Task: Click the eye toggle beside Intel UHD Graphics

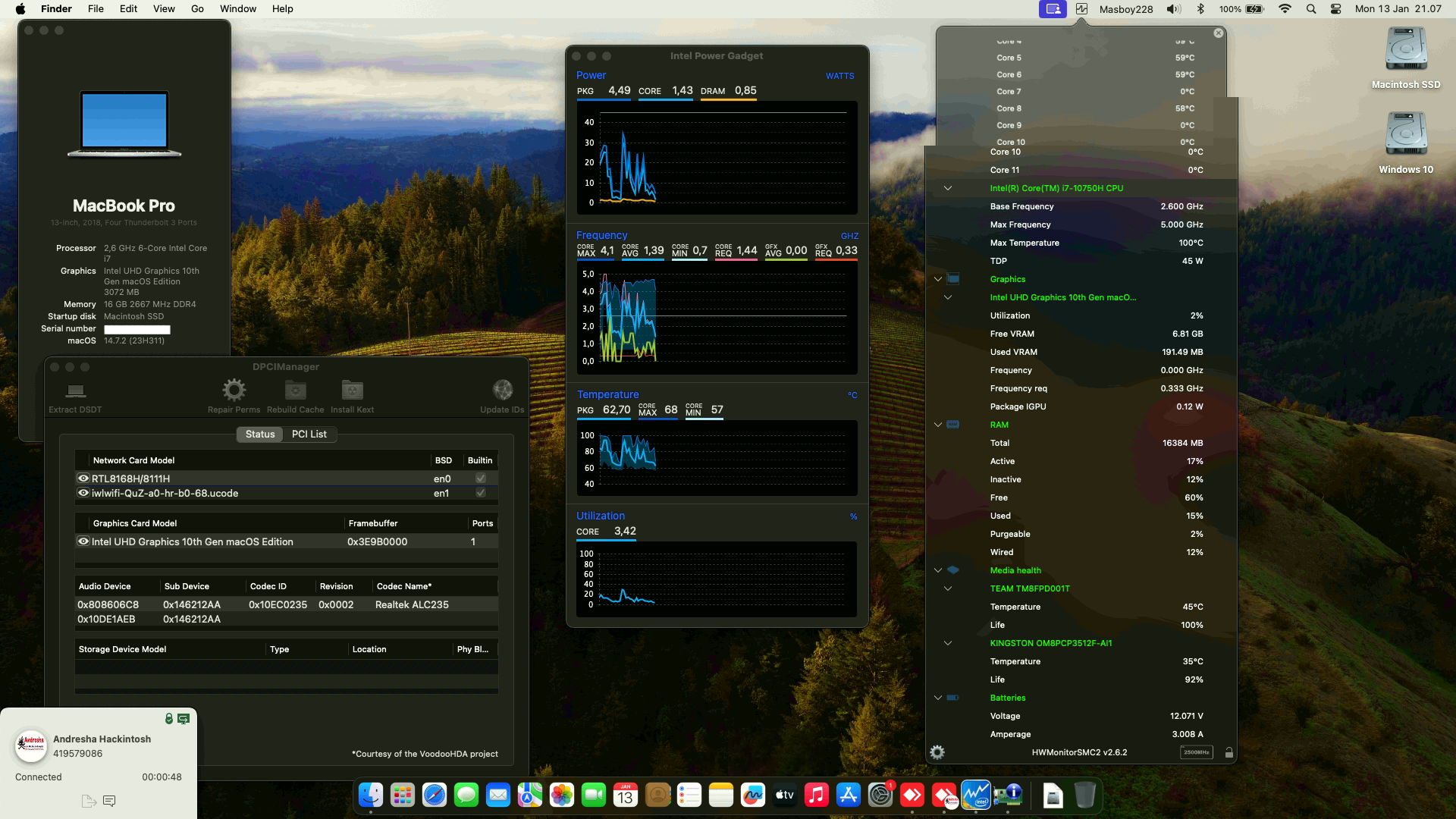Action: (x=82, y=541)
